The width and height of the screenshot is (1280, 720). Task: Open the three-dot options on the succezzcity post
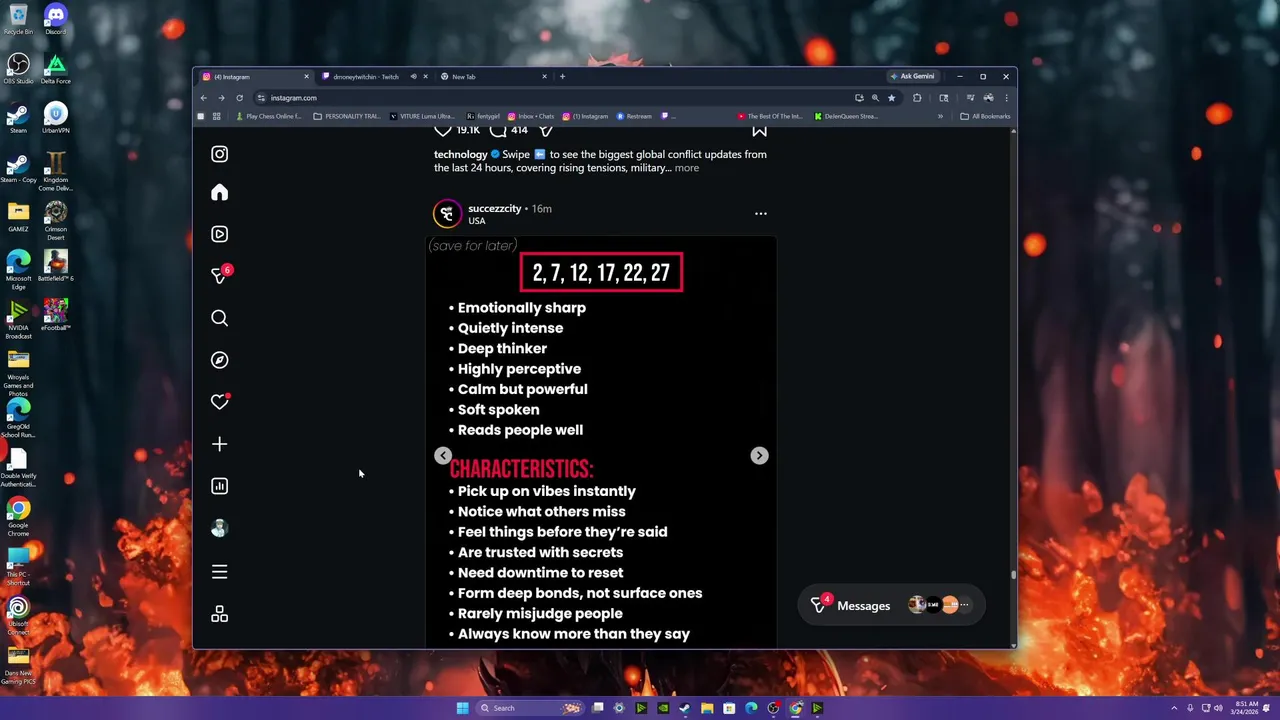(761, 213)
